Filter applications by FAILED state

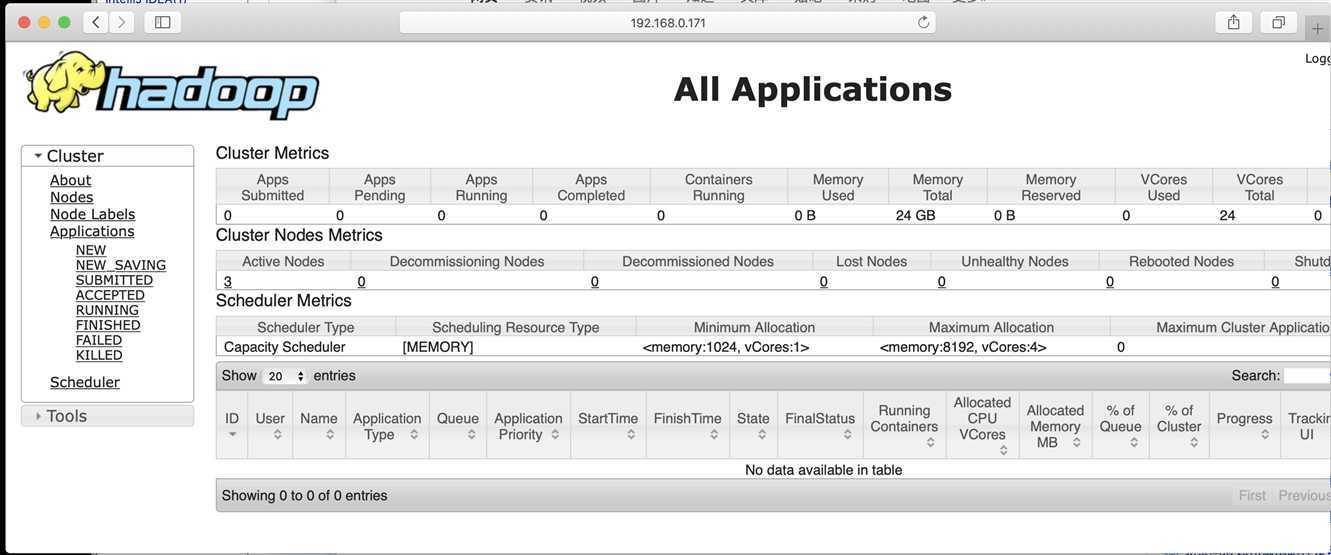tap(99, 340)
